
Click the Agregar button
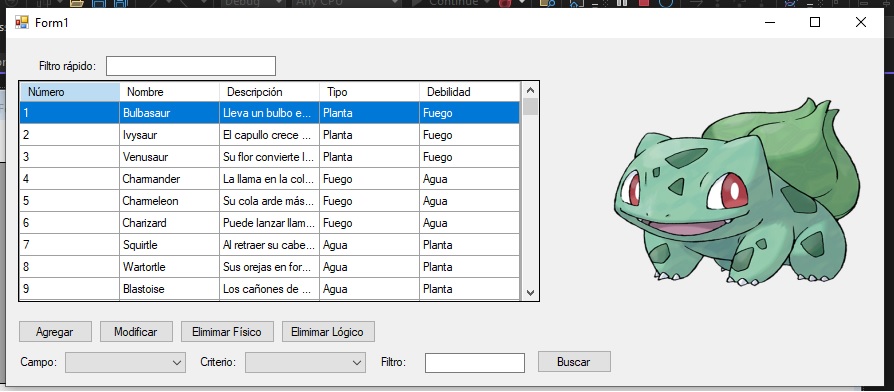point(55,332)
